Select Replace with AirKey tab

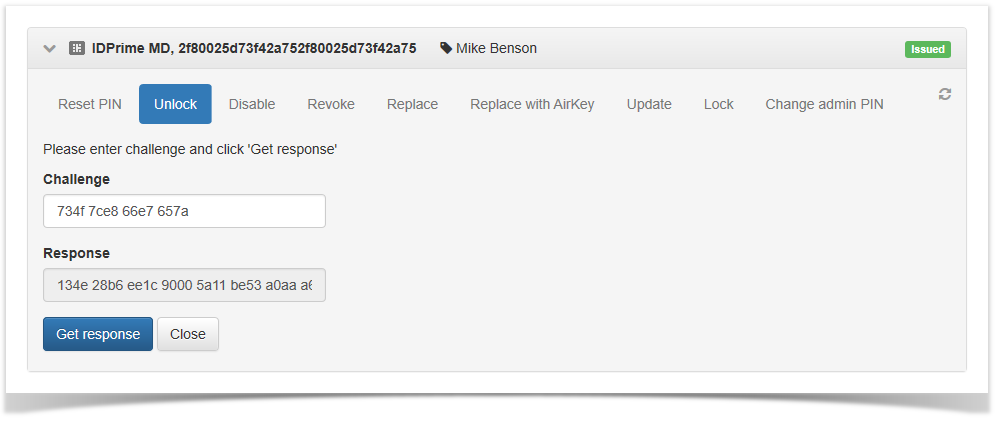pyautogui.click(x=532, y=104)
